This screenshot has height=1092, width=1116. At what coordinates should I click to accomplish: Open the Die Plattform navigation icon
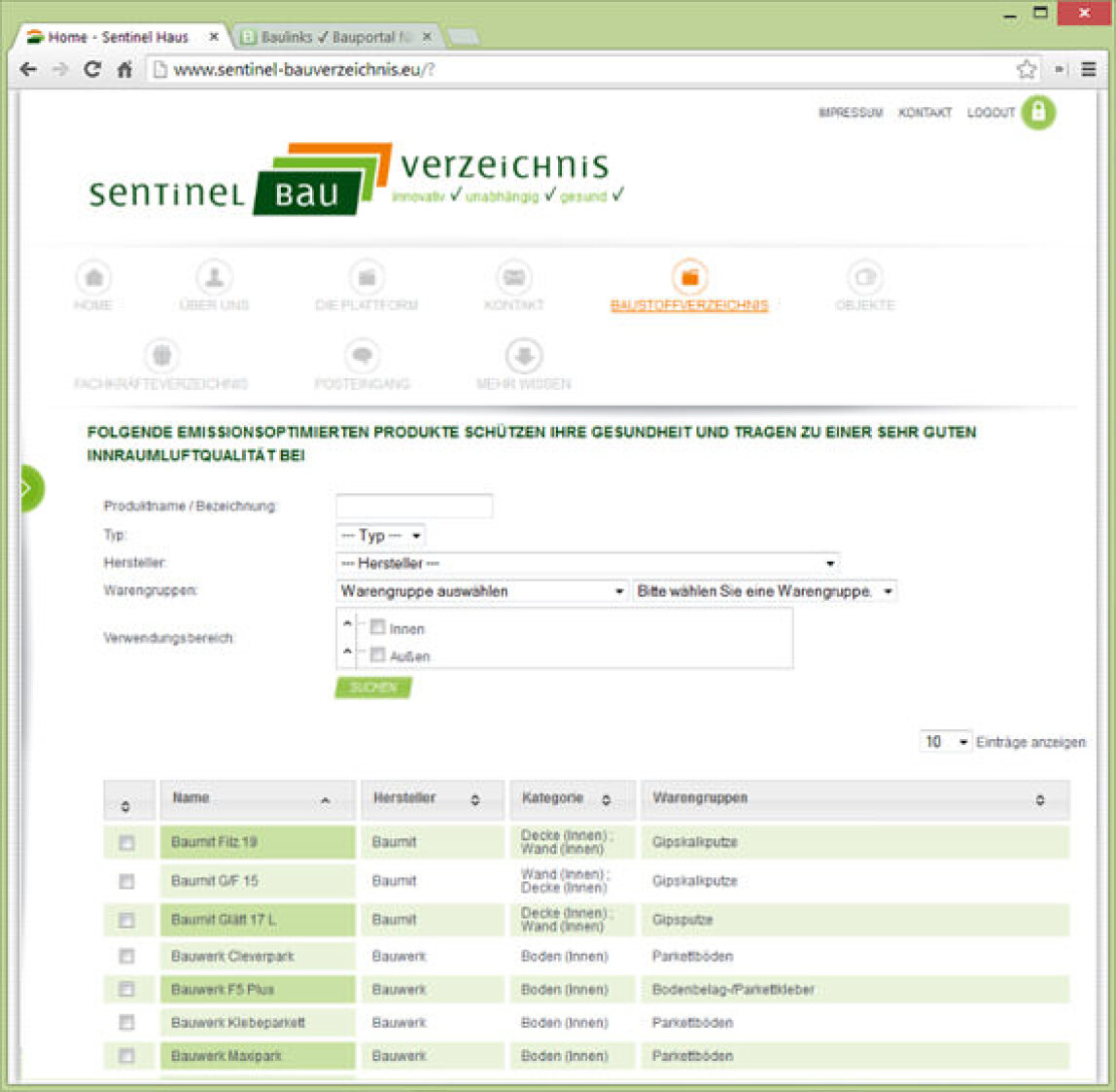(x=366, y=277)
